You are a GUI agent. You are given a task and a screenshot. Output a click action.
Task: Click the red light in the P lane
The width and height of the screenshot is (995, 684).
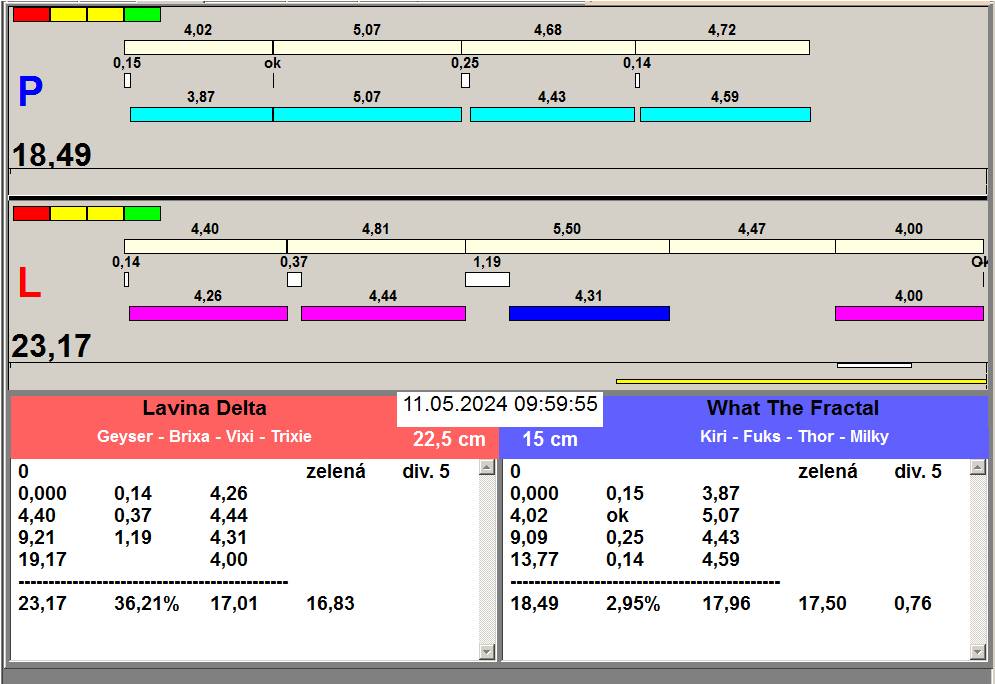31,15
